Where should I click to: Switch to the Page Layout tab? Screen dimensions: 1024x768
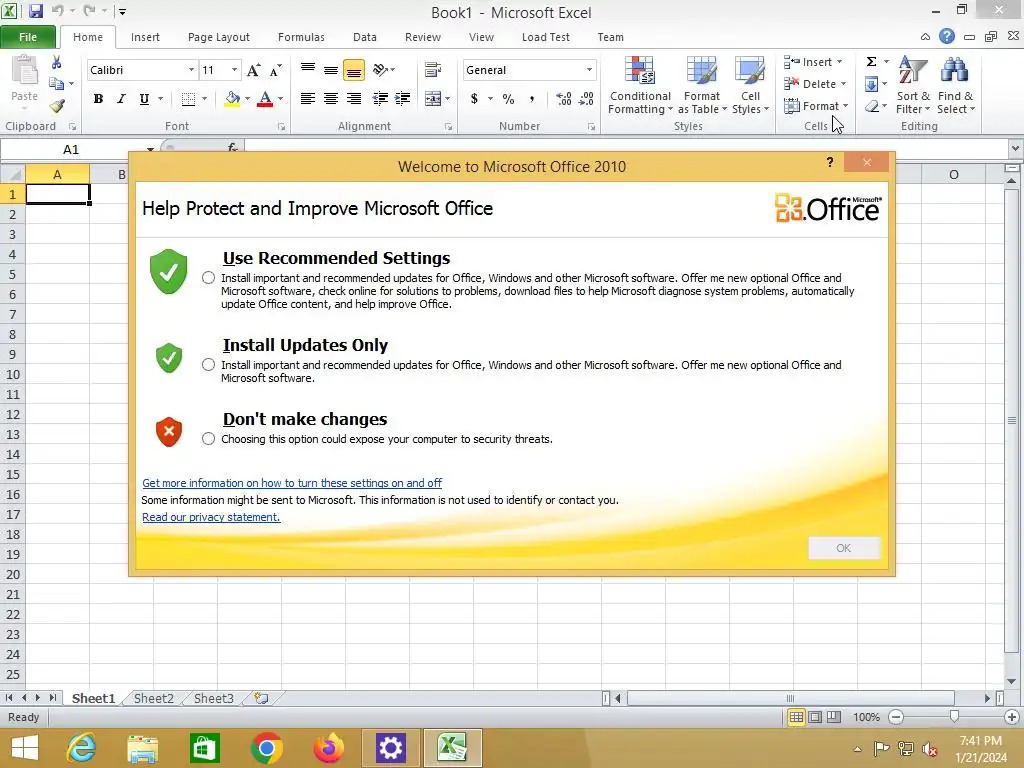click(x=219, y=37)
